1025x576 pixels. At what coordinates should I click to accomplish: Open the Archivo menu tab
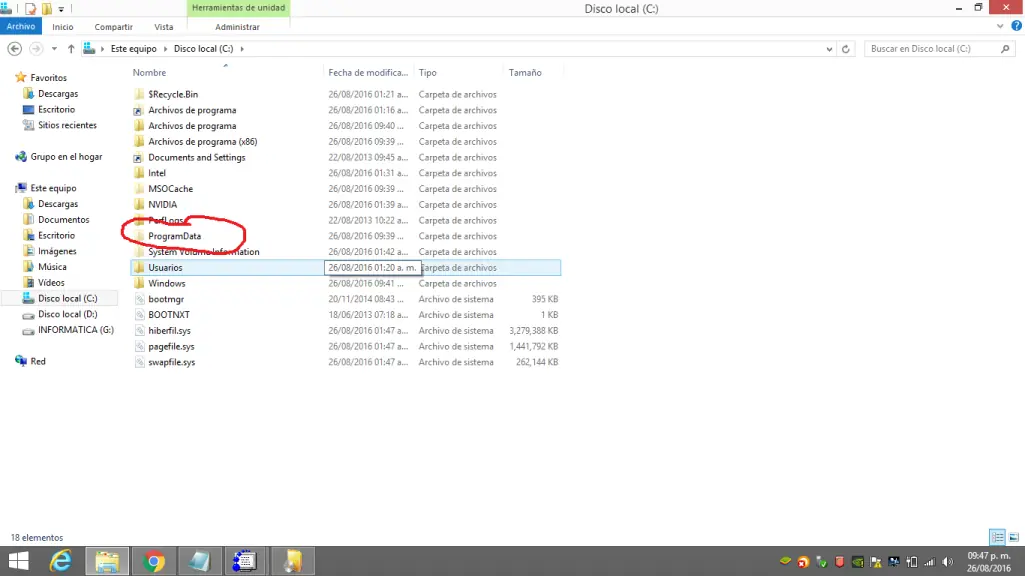21,26
